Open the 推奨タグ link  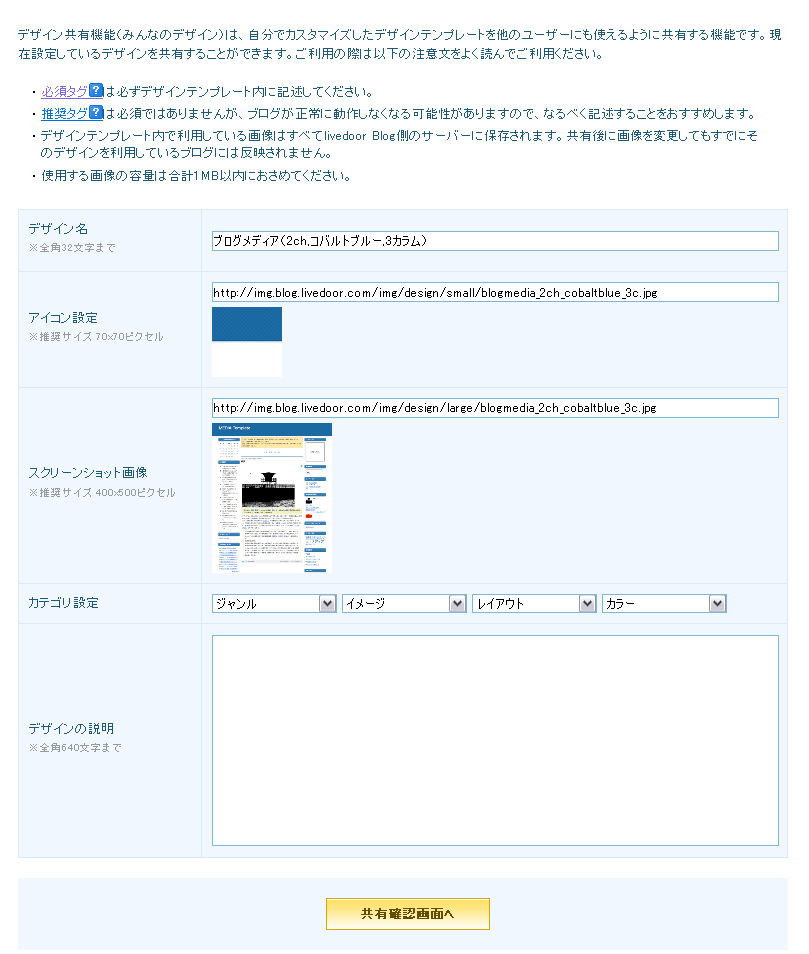(64, 114)
